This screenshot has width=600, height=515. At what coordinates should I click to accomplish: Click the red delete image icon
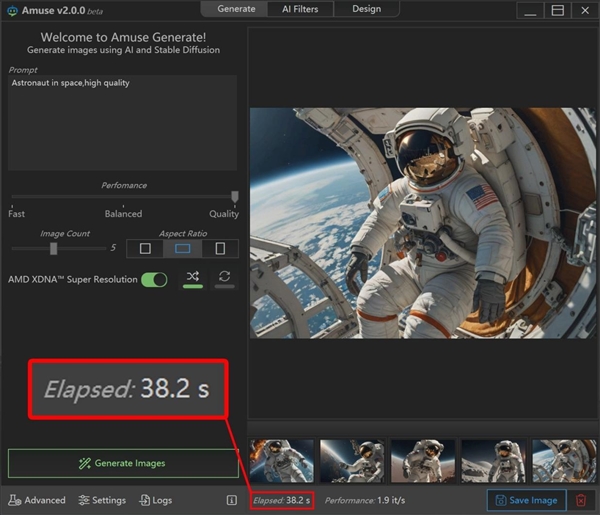tap(581, 500)
